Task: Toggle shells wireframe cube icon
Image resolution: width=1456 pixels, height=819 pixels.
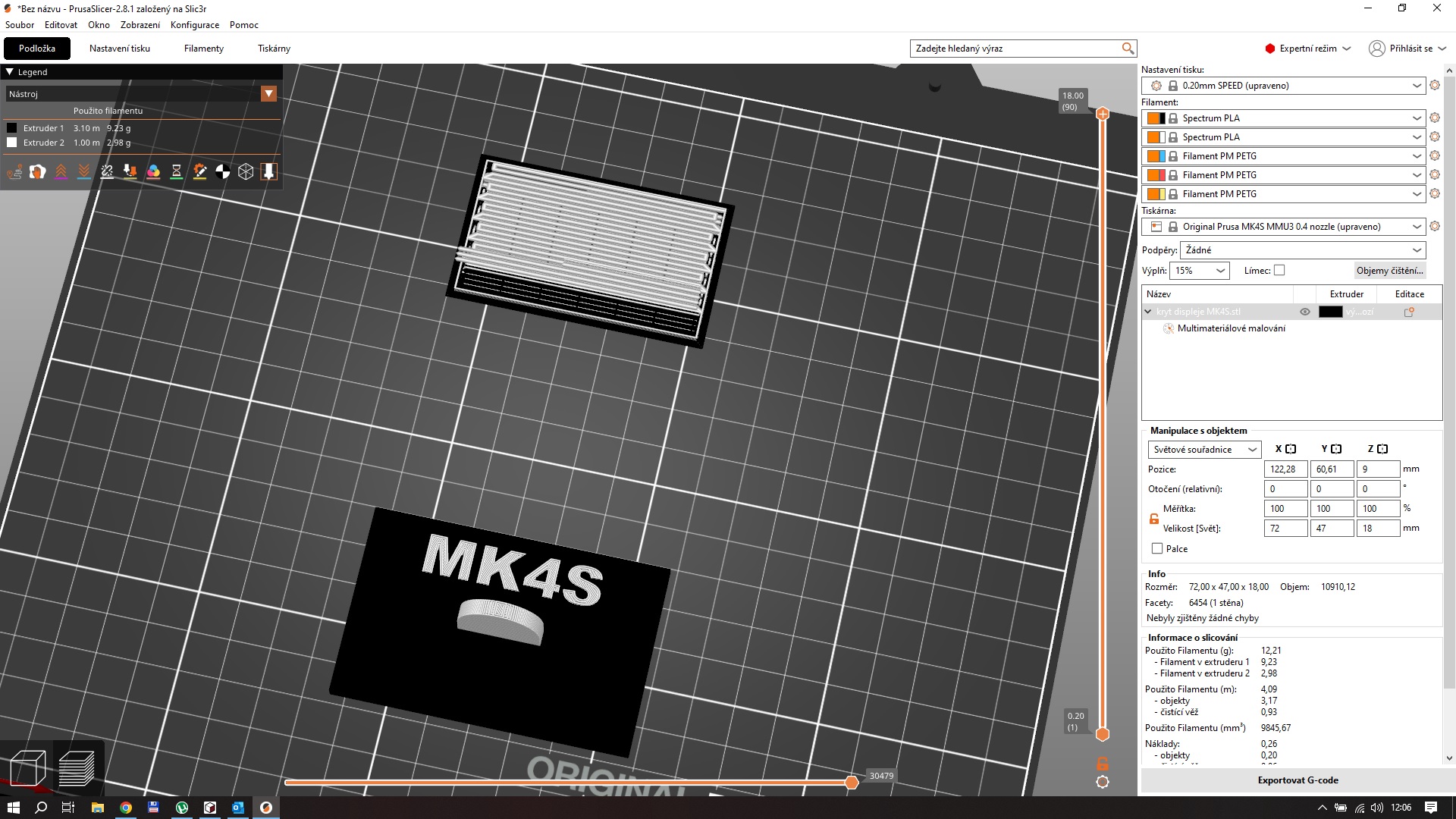Action: pyautogui.click(x=246, y=172)
